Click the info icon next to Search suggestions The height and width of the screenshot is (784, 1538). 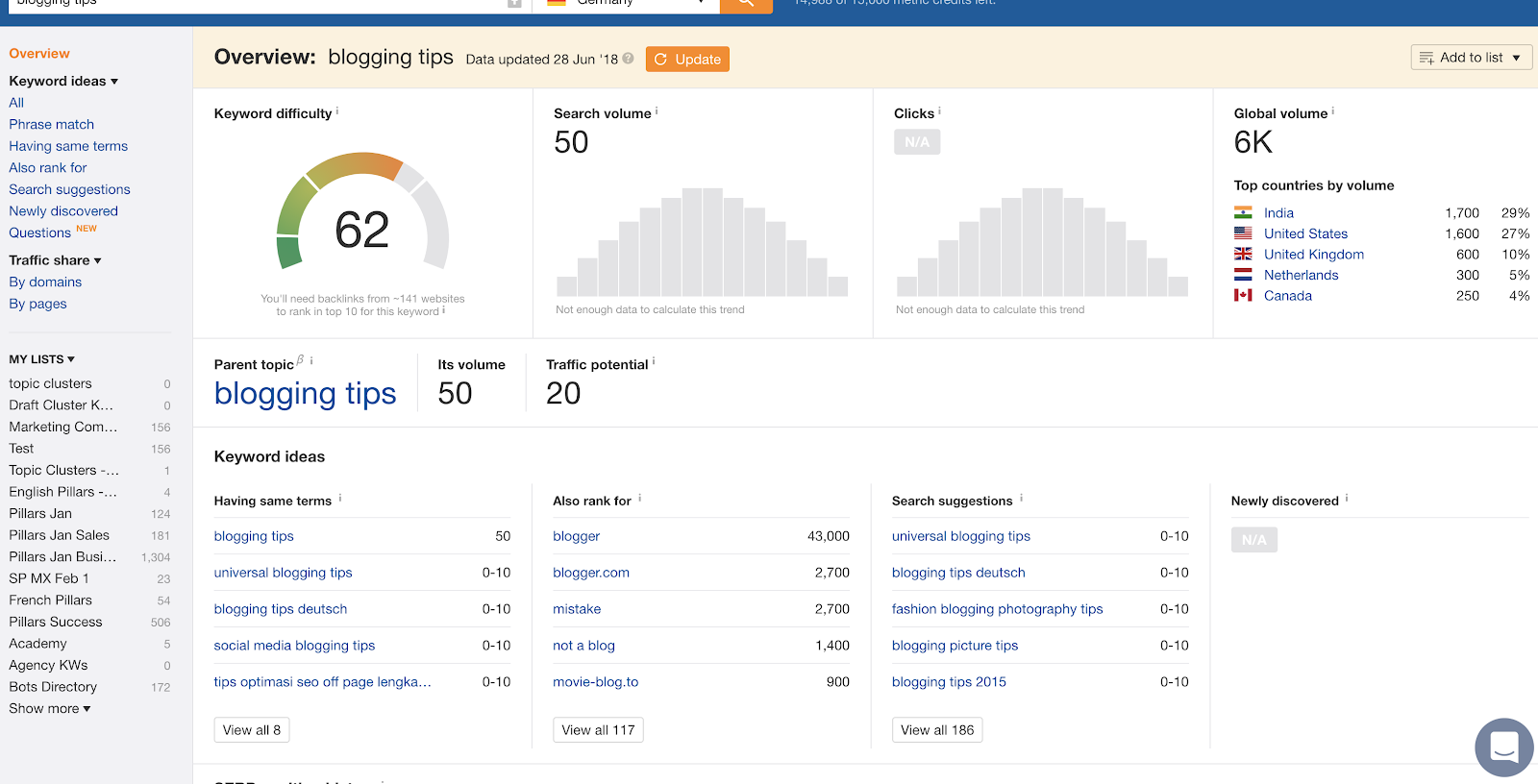(1021, 499)
